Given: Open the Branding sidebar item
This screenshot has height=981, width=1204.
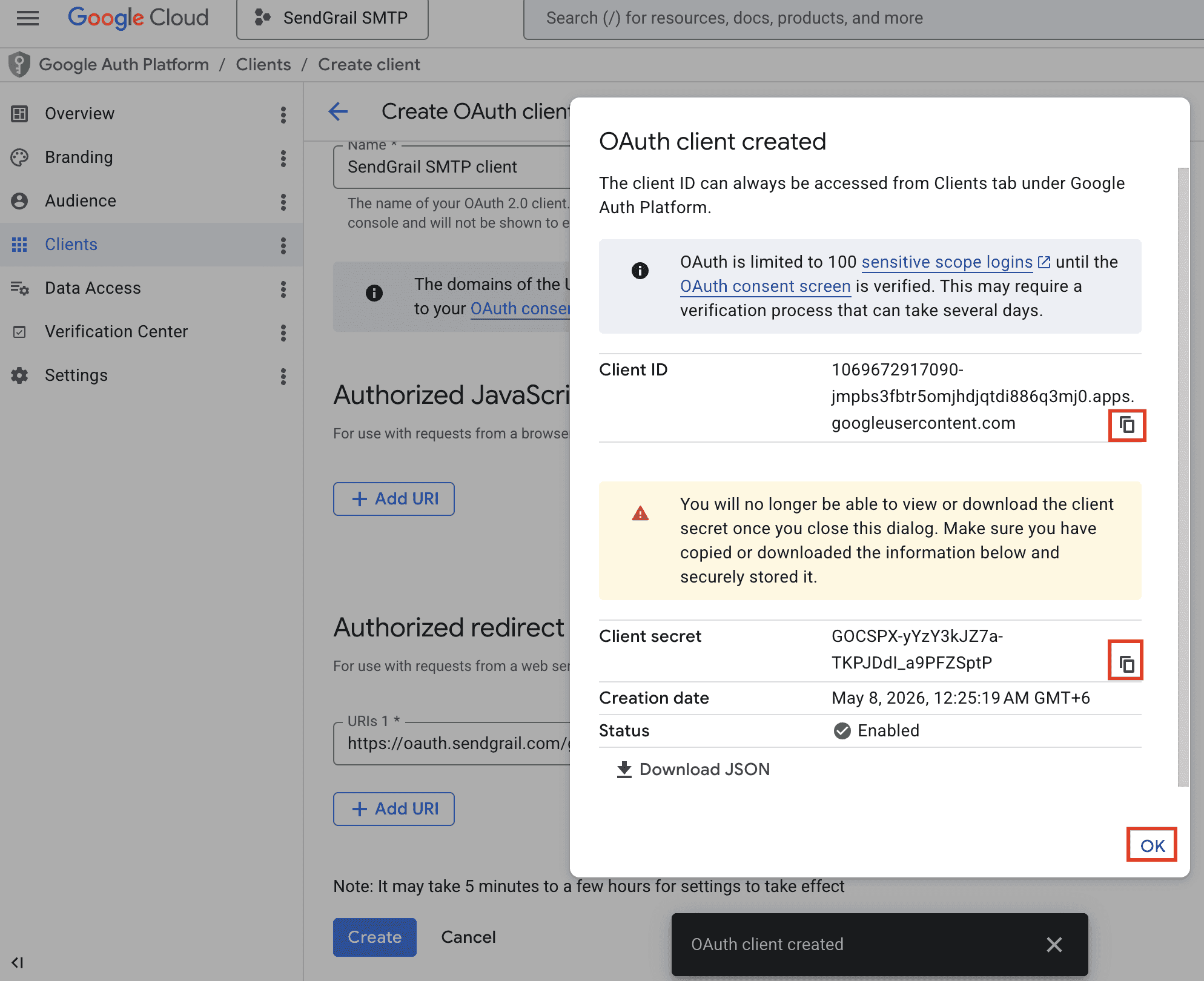Looking at the screenshot, I should click(x=79, y=157).
